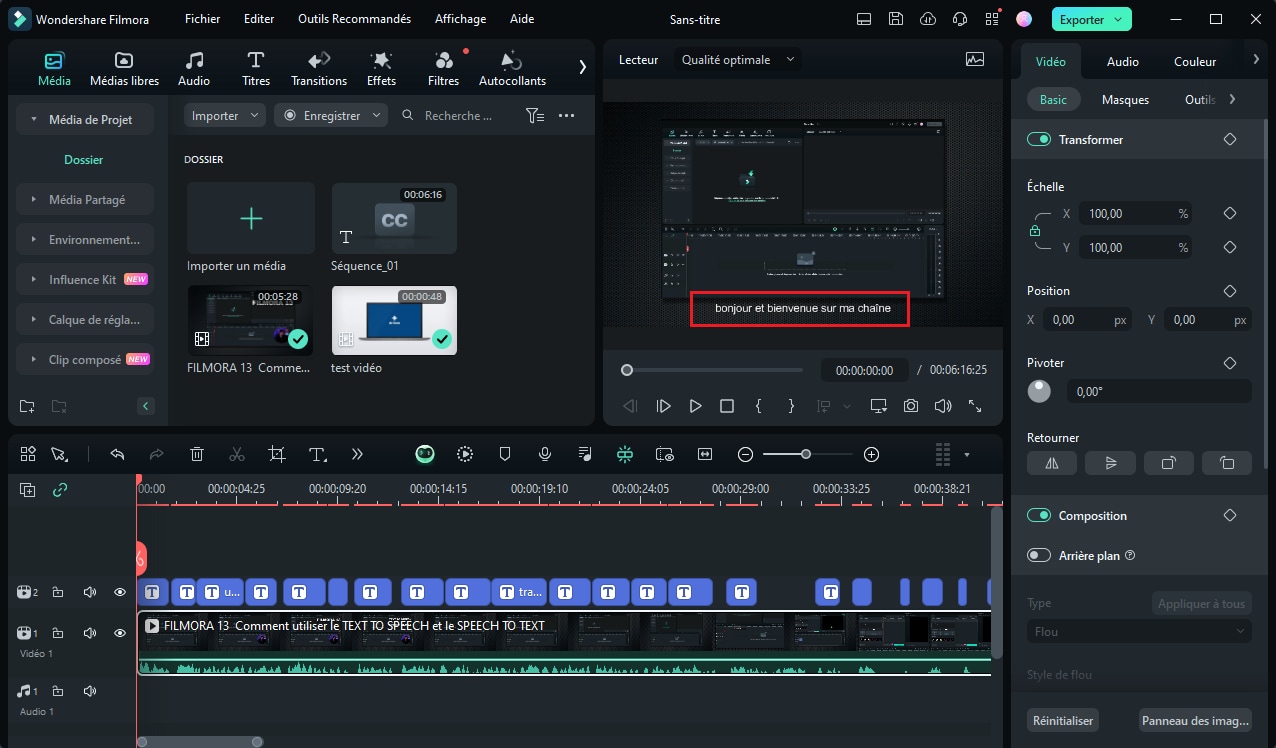
Task: Switch to the Transitions tab
Action: tap(319, 68)
